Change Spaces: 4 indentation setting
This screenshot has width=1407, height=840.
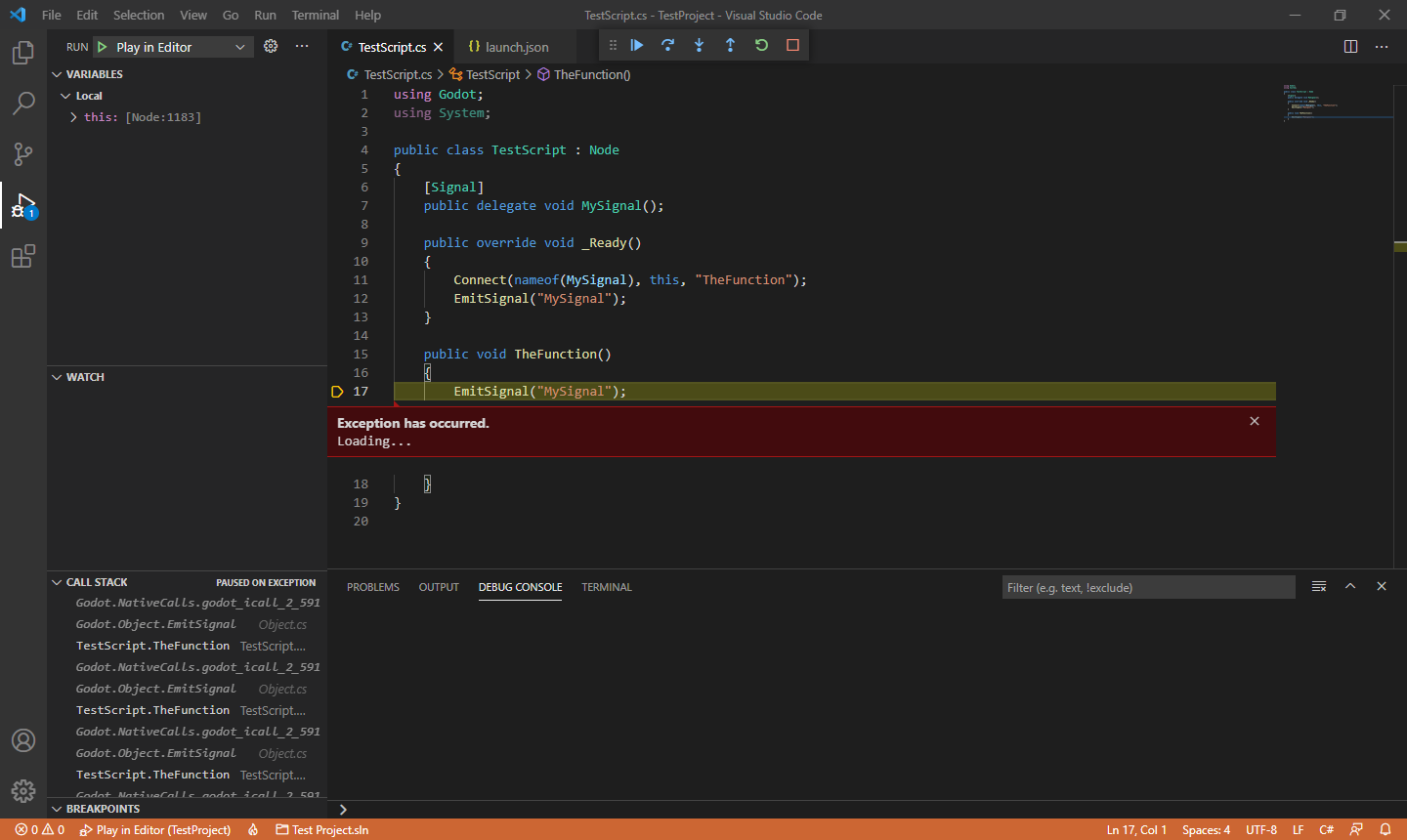coord(1206,829)
